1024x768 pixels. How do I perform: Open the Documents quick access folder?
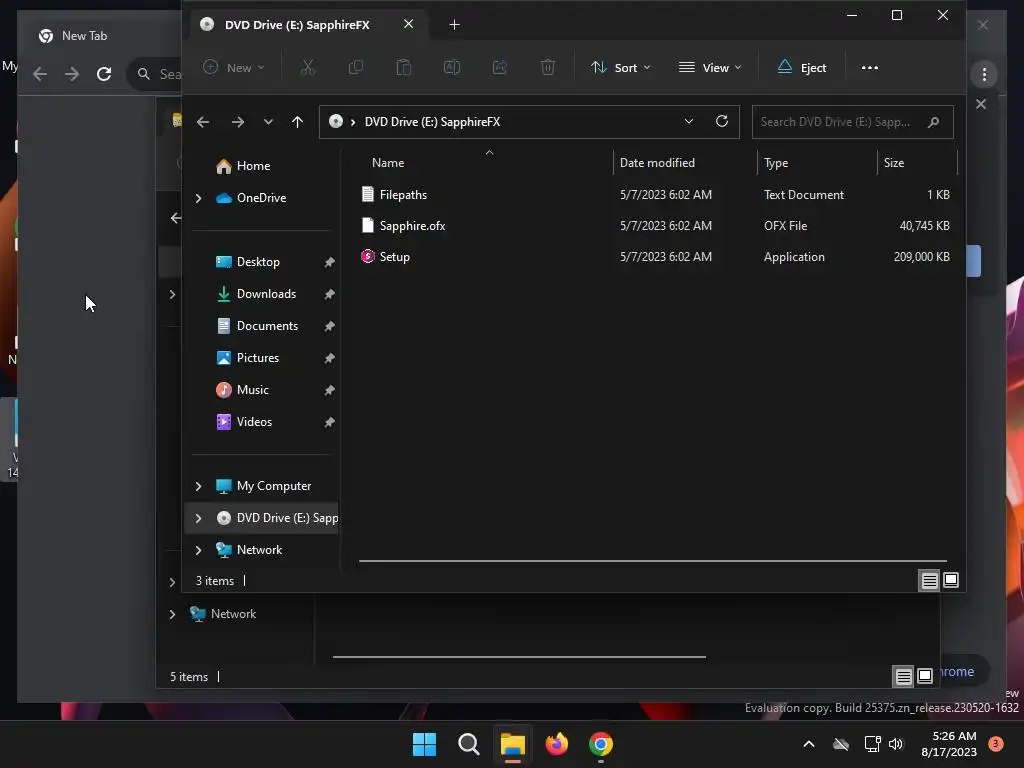[x=267, y=326]
